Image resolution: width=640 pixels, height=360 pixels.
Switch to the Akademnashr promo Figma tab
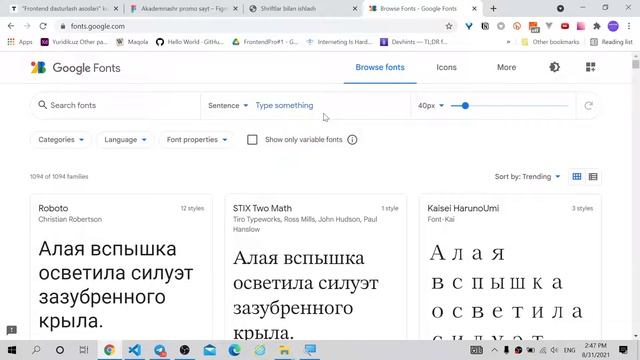[184, 8]
